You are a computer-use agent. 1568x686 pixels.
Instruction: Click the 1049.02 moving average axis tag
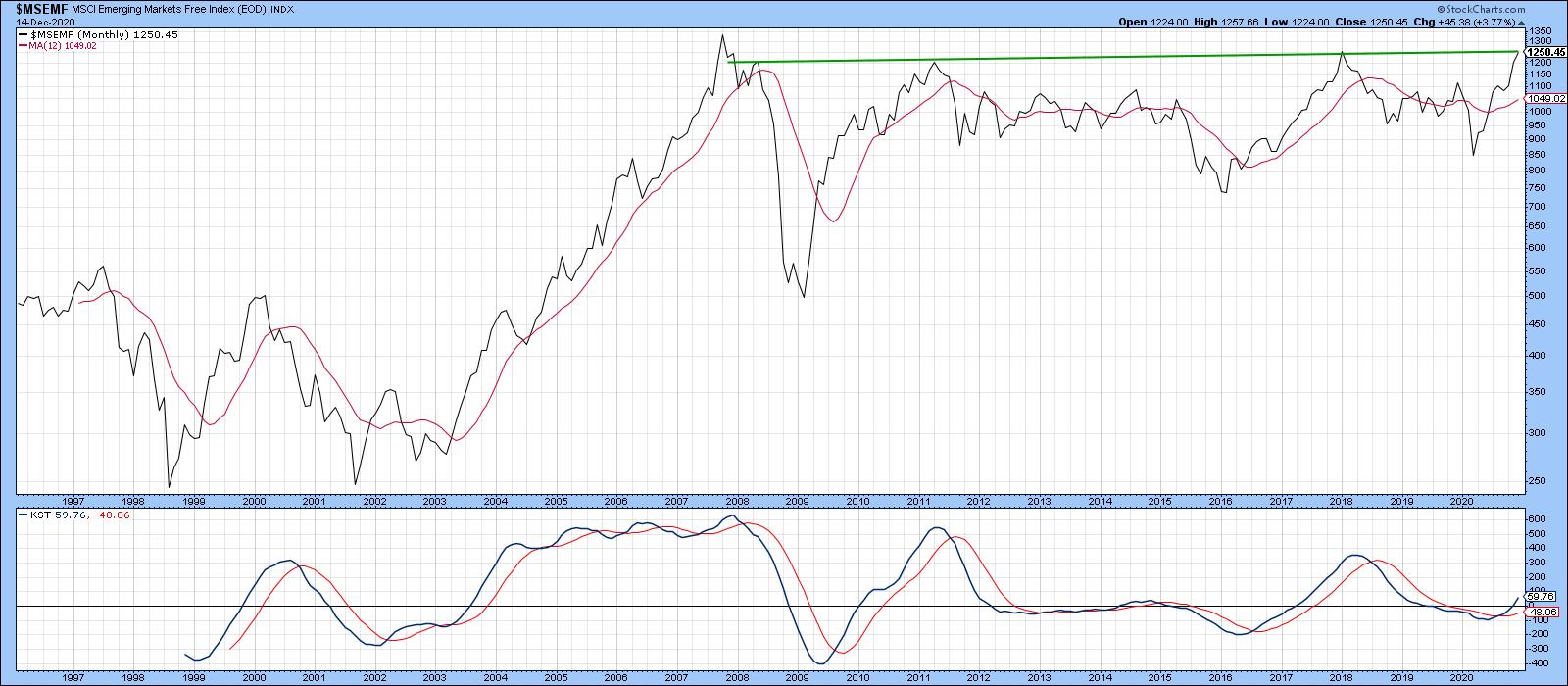click(x=1546, y=99)
